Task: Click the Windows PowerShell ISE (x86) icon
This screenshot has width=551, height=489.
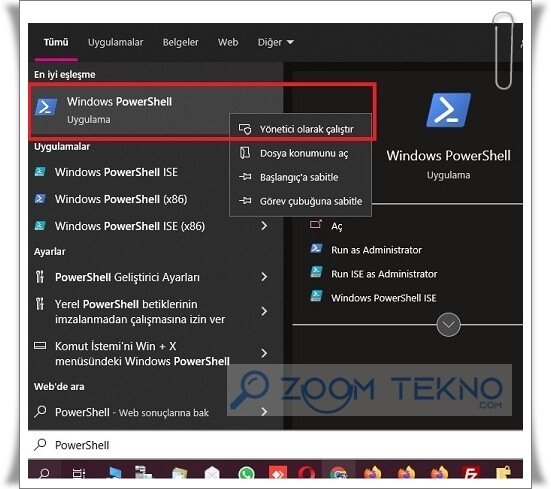Action: pos(40,226)
